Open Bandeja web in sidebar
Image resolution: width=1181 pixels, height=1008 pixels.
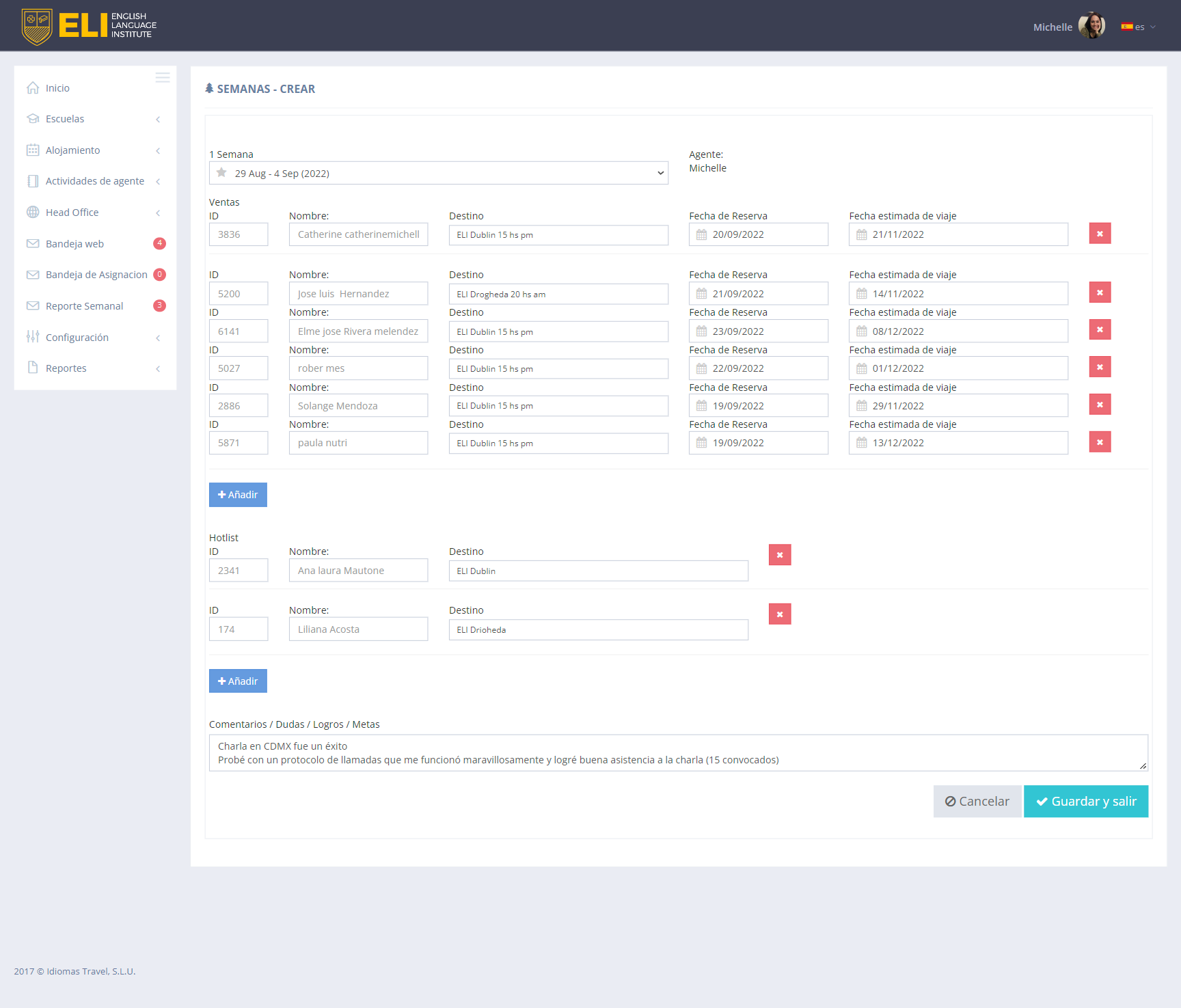click(75, 244)
